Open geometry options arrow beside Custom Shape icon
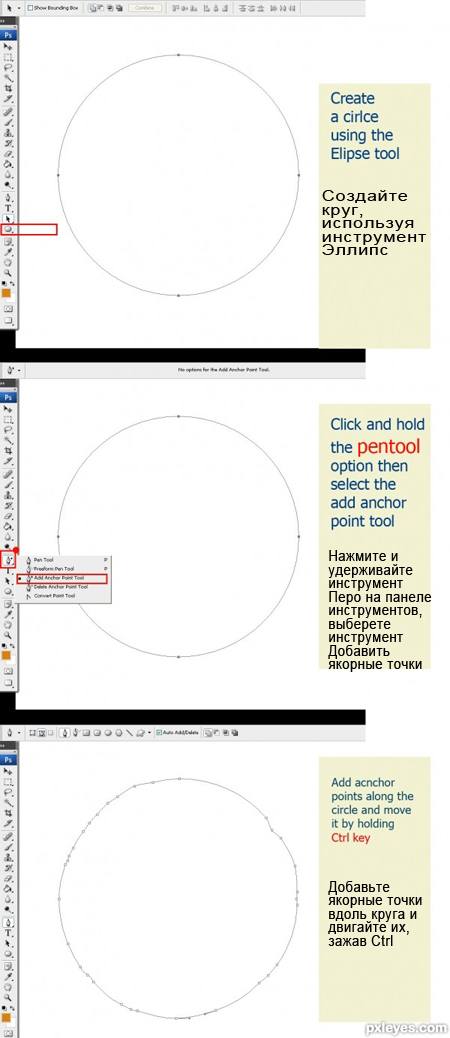The image size is (450, 1038). click(x=150, y=733)
